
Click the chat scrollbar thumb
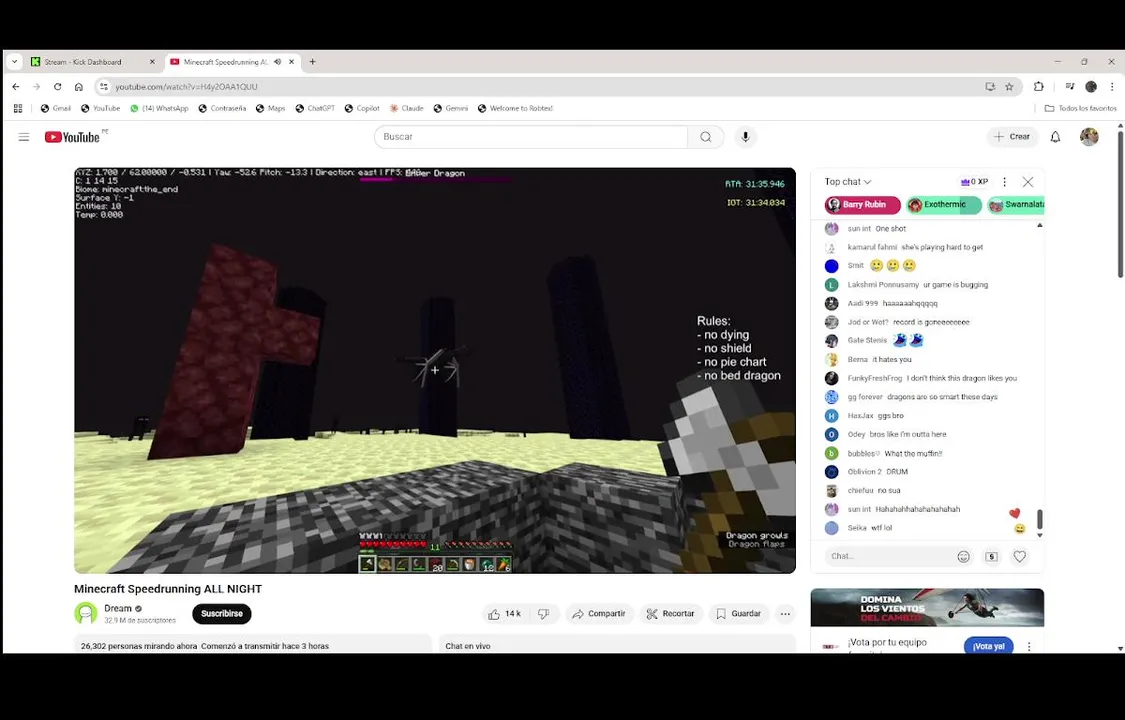coord(1040,518)
